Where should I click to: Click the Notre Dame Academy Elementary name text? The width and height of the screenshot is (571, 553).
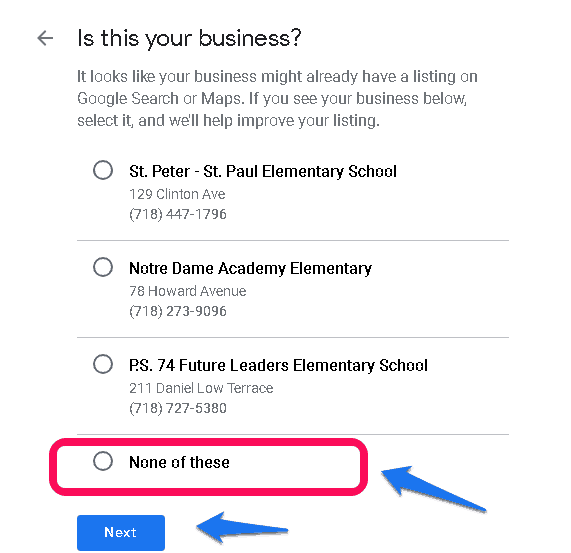tap(251, 269)
